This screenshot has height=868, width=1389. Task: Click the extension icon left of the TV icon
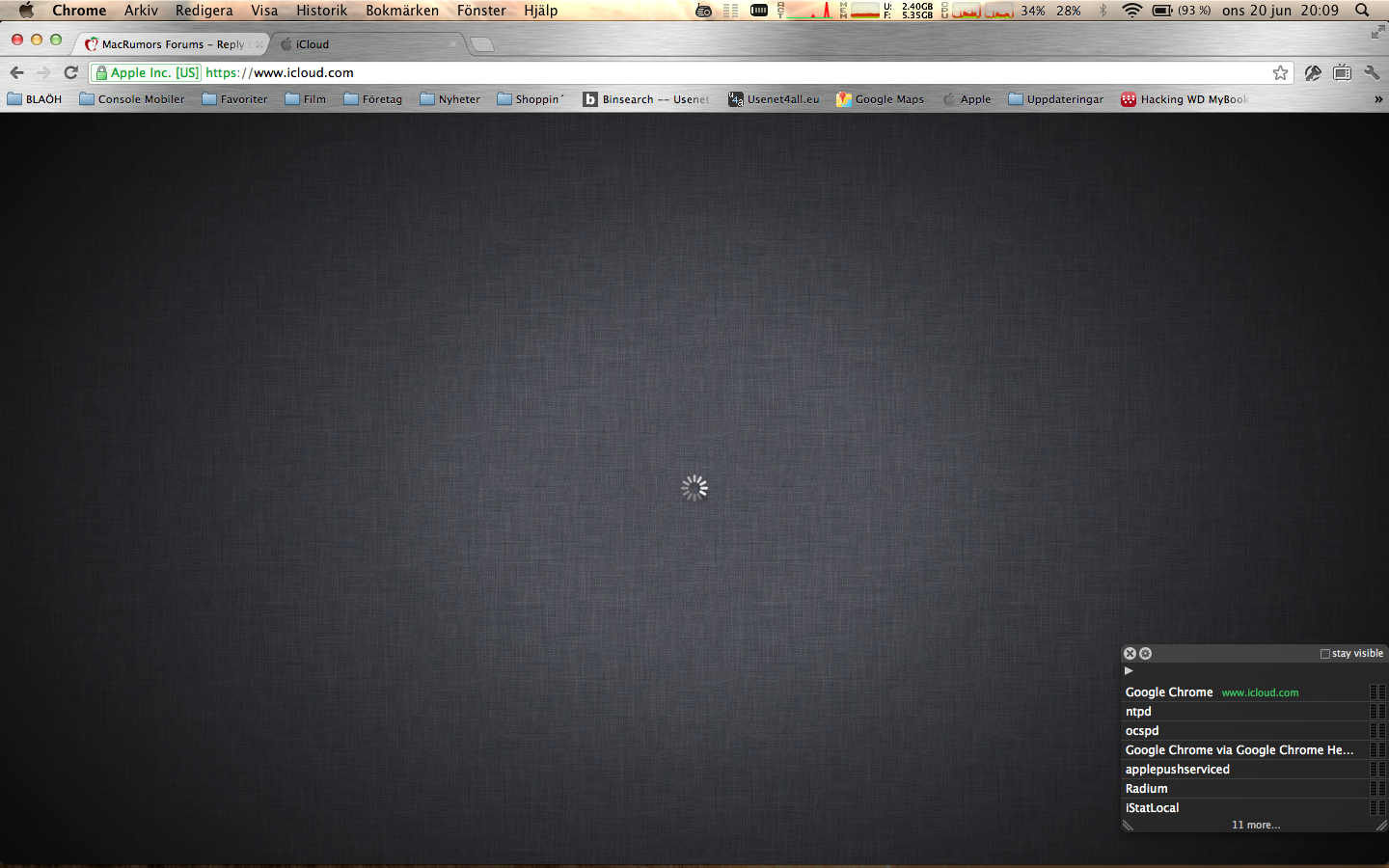click(x=1313, y=72)
